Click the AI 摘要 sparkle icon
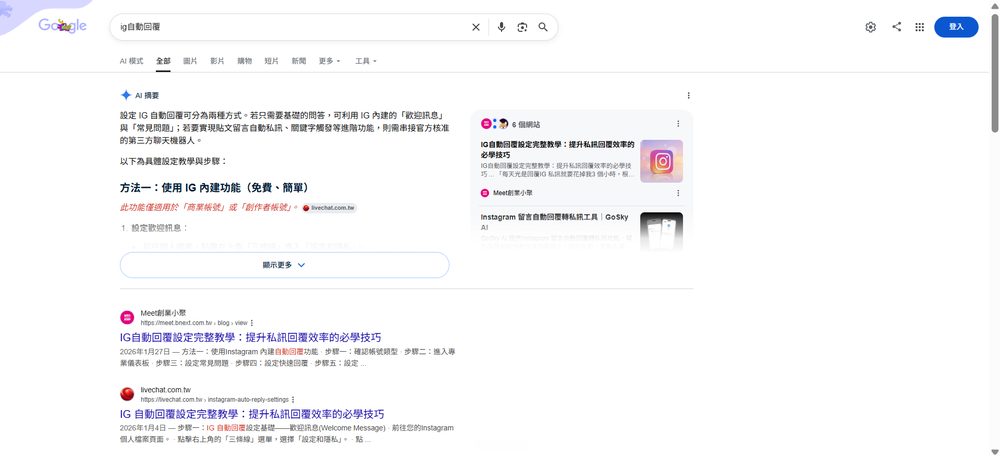Viewport: 1000px width, 456px height. (126, 95)
